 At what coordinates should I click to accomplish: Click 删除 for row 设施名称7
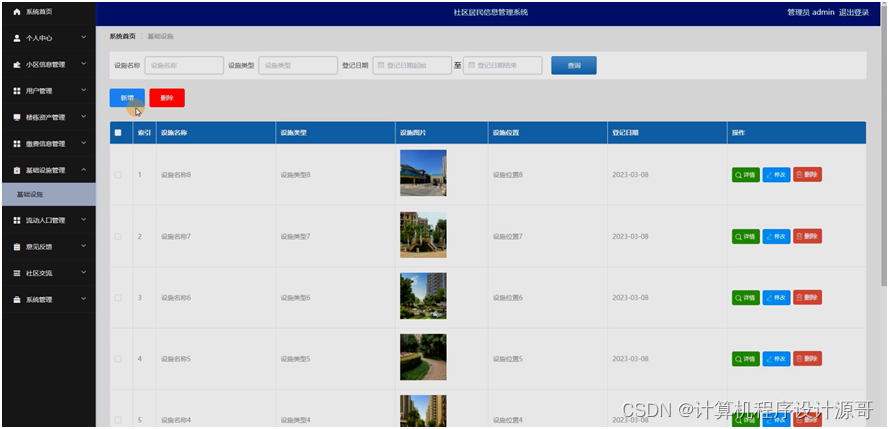point(807,236)
